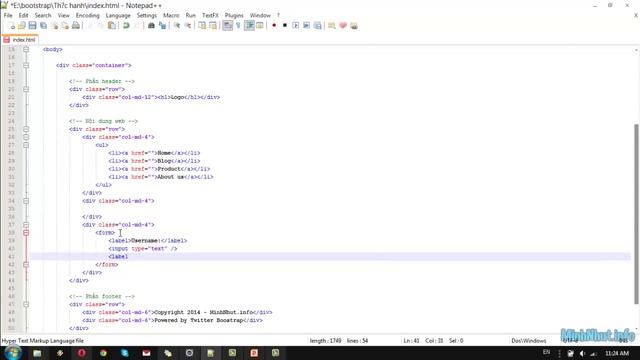Collapse the footer row div fold marker
The image size is (640, 360).
coord(26,304)
